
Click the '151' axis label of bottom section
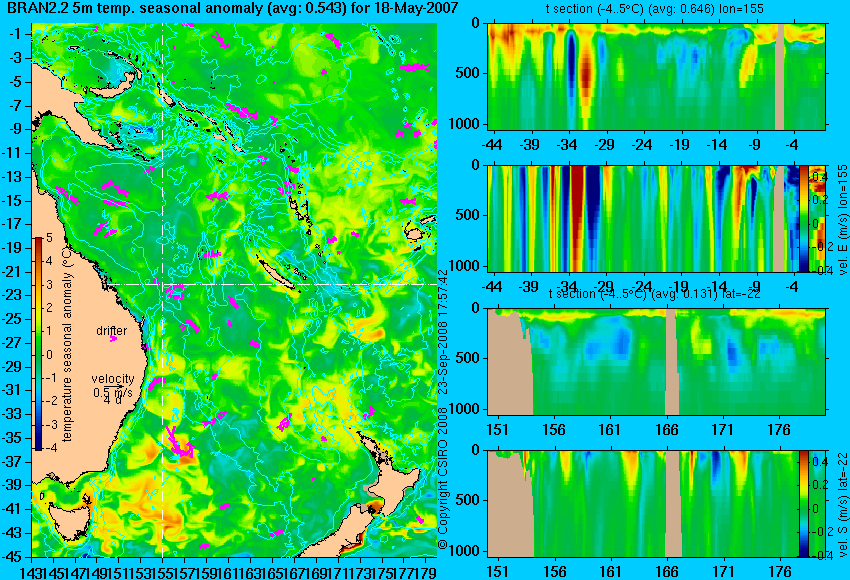coord(497,572)
